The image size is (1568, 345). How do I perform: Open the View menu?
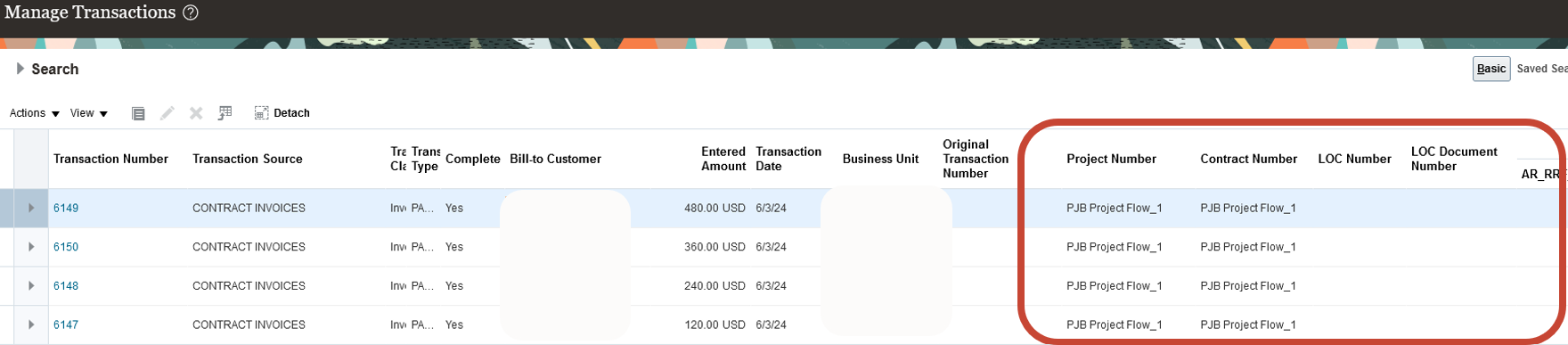tap(89, 113)
